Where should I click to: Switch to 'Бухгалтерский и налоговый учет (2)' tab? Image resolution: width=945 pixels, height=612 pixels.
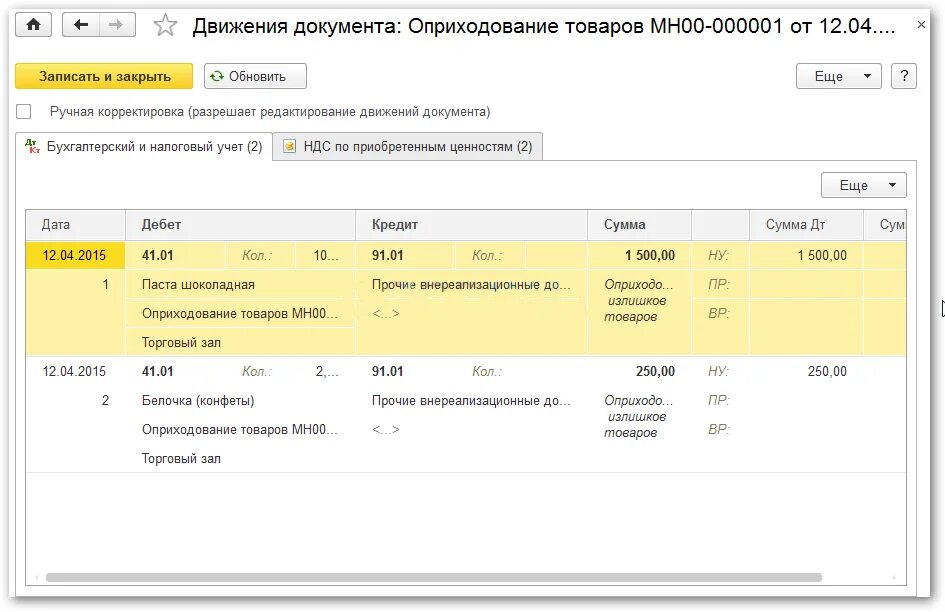point(144,147)
